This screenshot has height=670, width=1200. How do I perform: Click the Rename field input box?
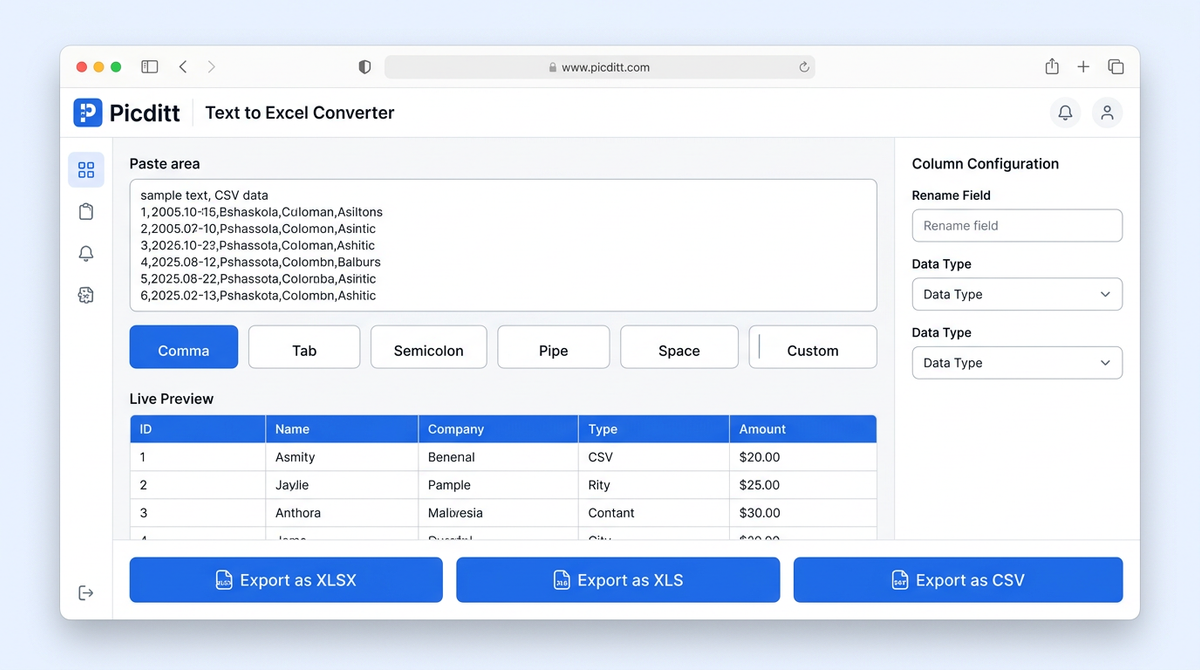point(1017,226)
